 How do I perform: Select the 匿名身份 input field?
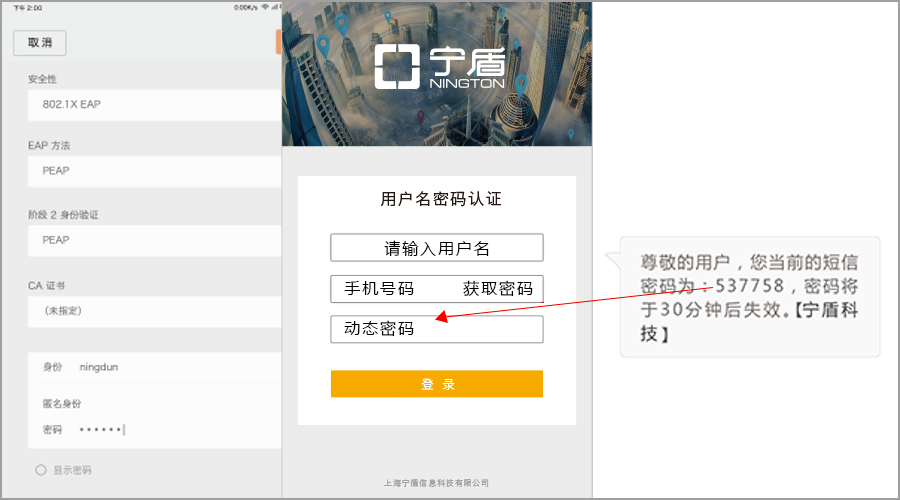point(154,404)
